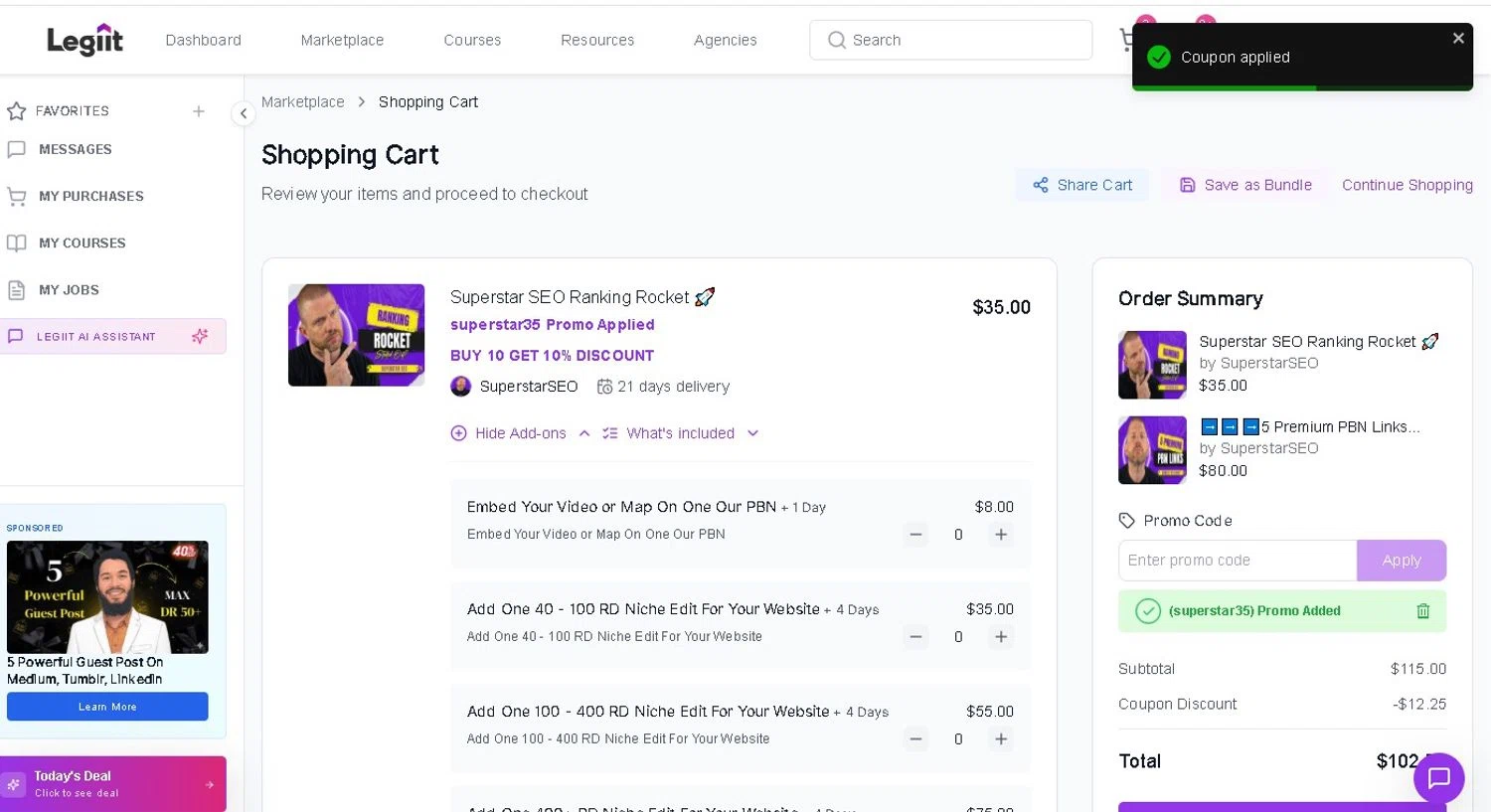Click the promo added green checkmark icon
Image resolution: width=1491 pixels, height=812 pixels.
[1148, 611]
